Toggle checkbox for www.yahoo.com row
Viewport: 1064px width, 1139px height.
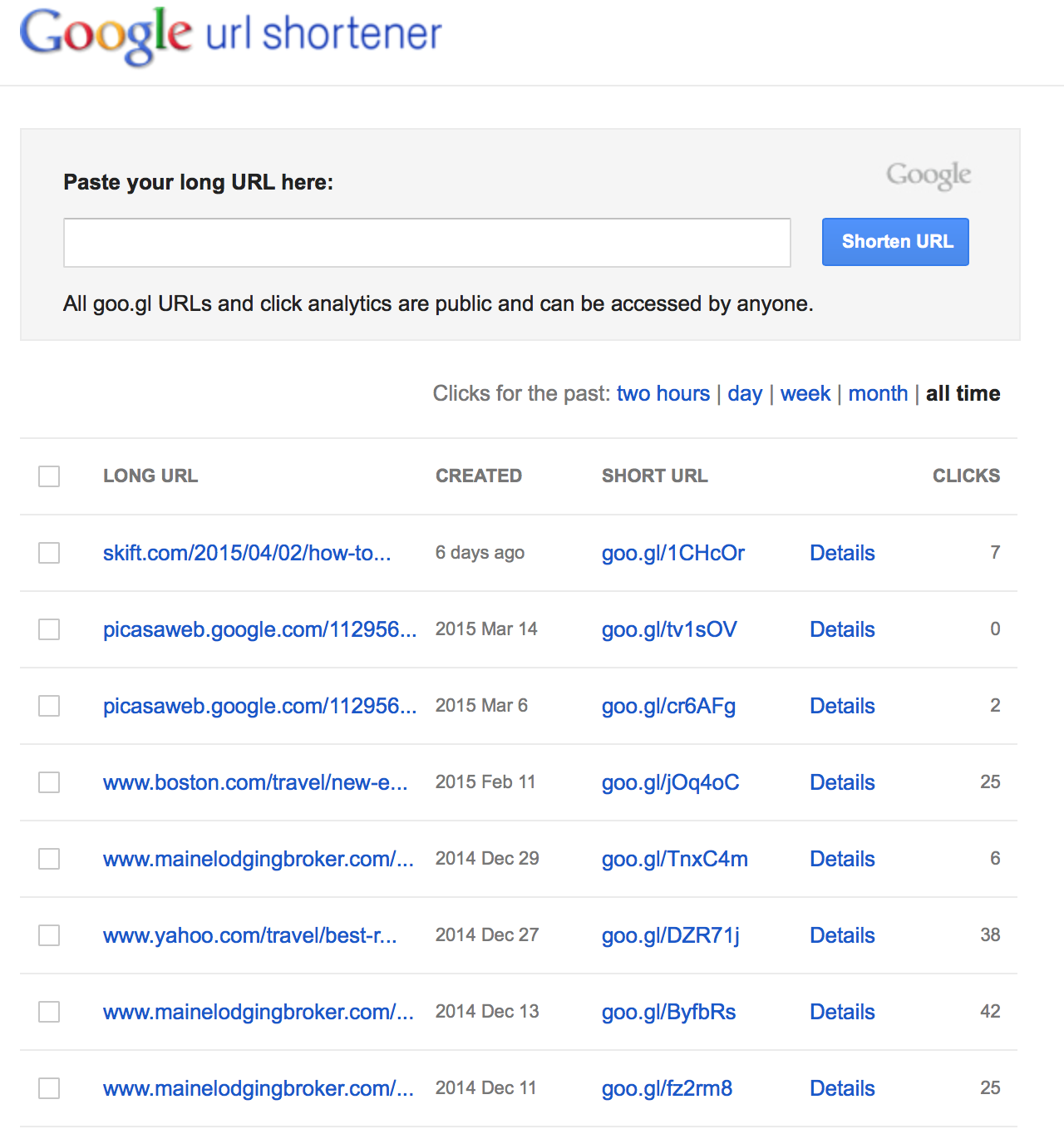[49, 935]
